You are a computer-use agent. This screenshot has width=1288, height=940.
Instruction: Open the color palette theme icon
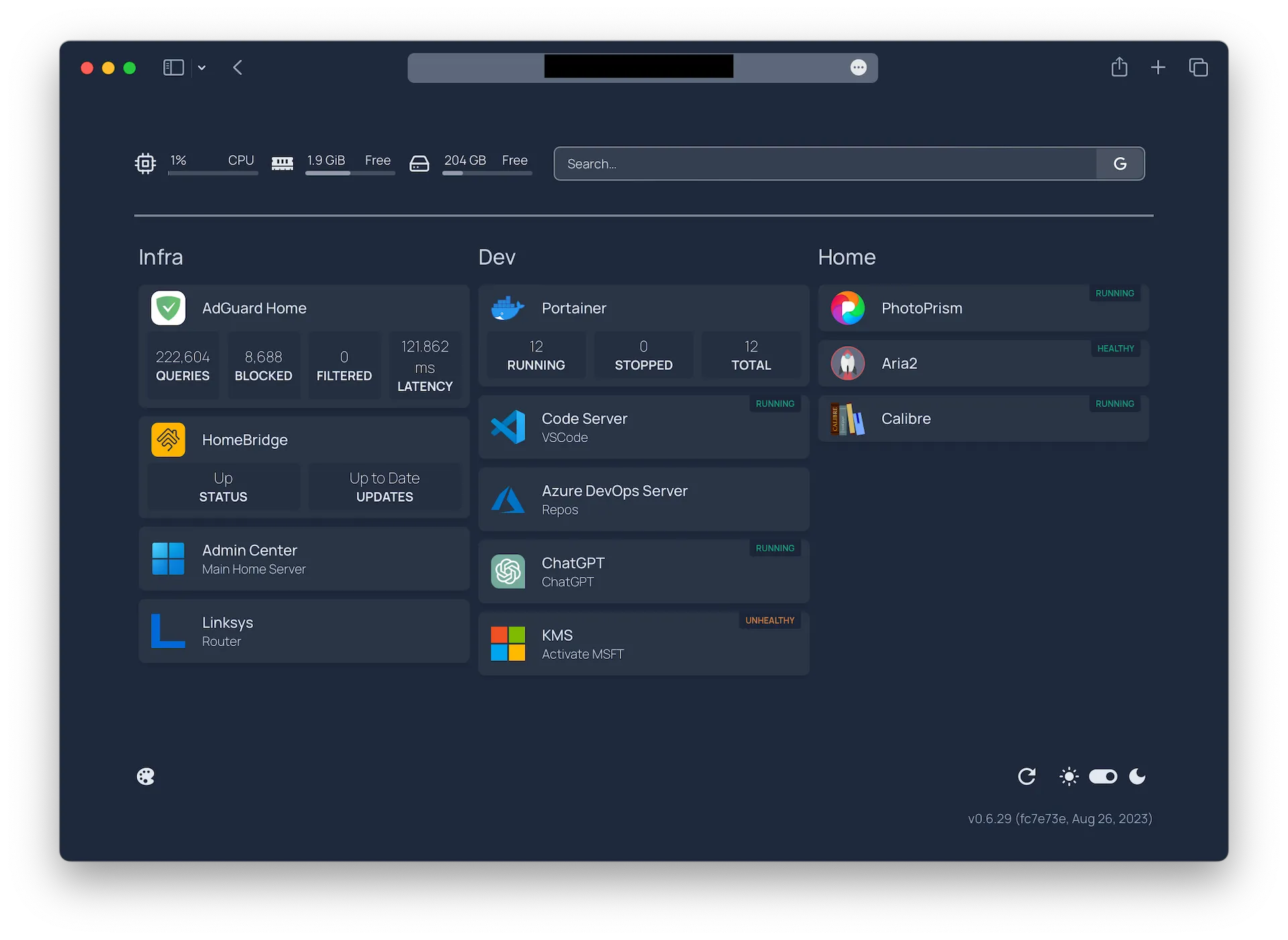point(146,776)
